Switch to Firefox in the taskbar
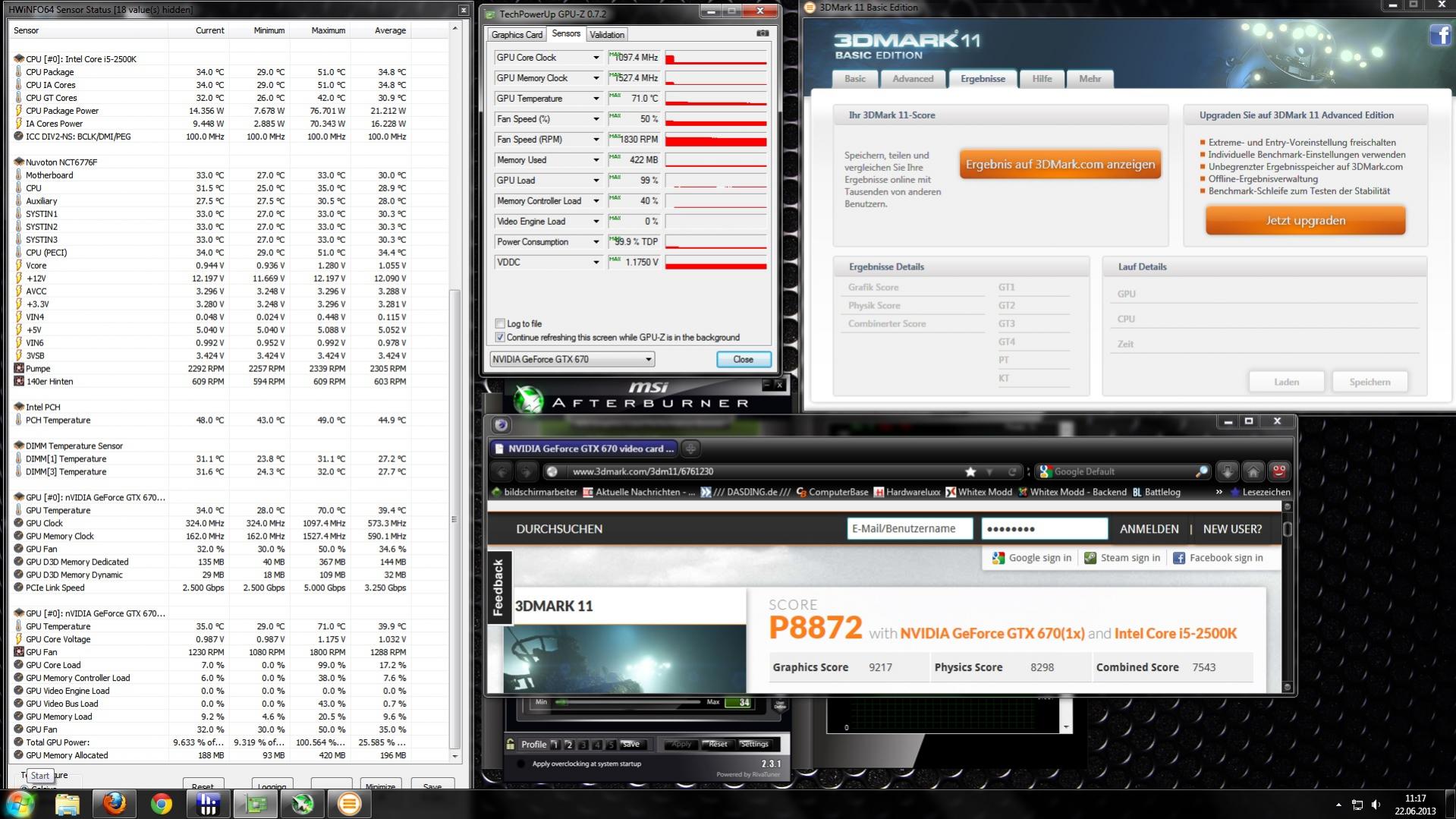Screen dimensions: 1456x819 coord(114,804)
